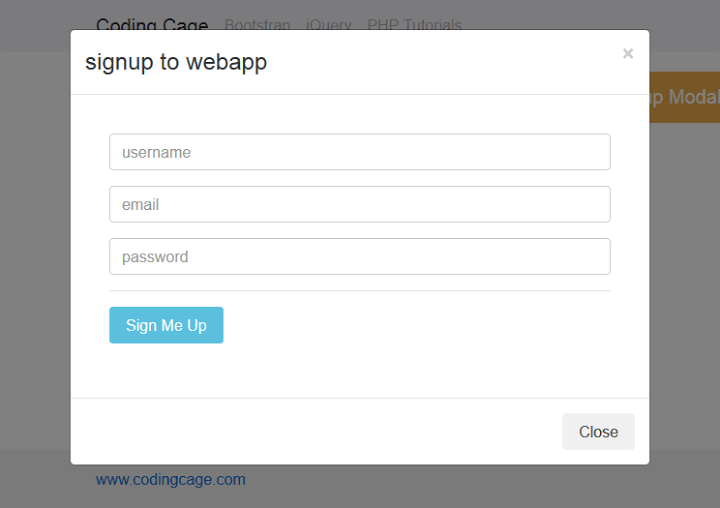
Task: Click blank modal body right of Sign Me Up
Action: (x=420, y=326)
